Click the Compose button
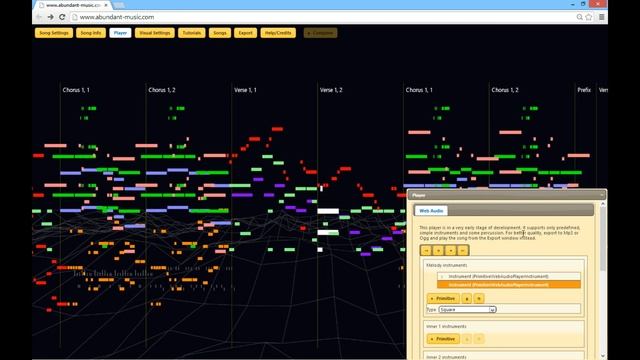 click(x=320, y=33)
